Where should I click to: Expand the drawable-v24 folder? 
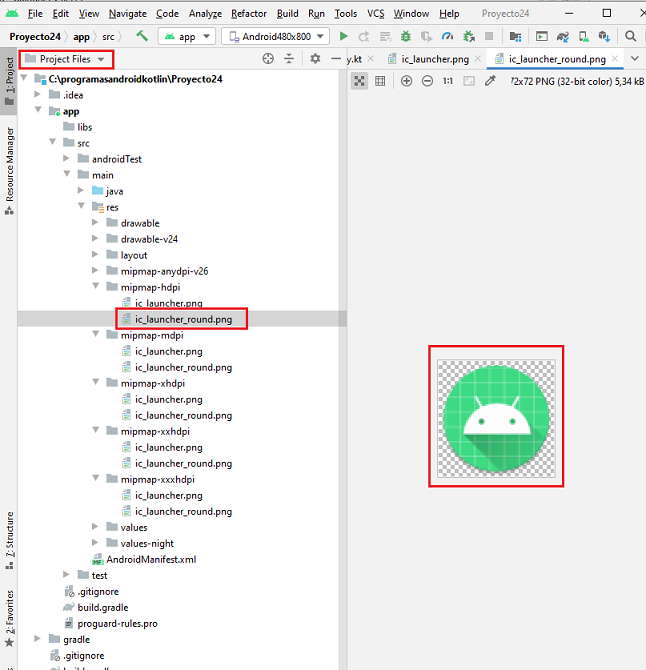point(95,238)
